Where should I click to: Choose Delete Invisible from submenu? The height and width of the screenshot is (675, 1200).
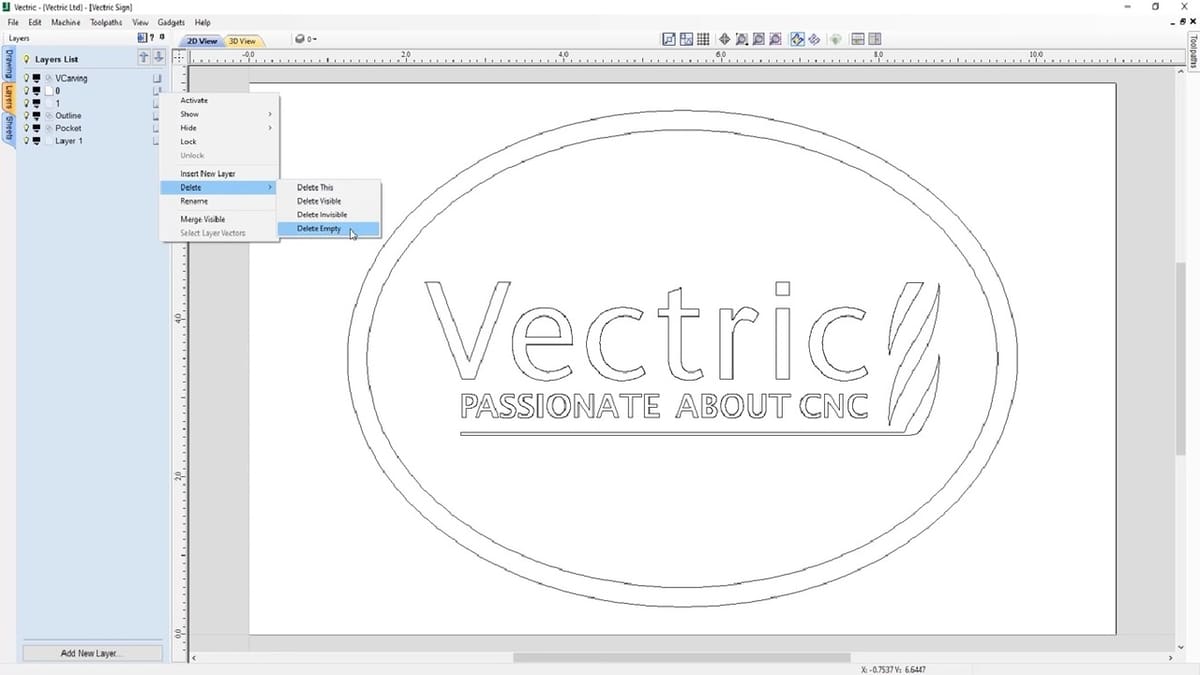tap(329, 215)
